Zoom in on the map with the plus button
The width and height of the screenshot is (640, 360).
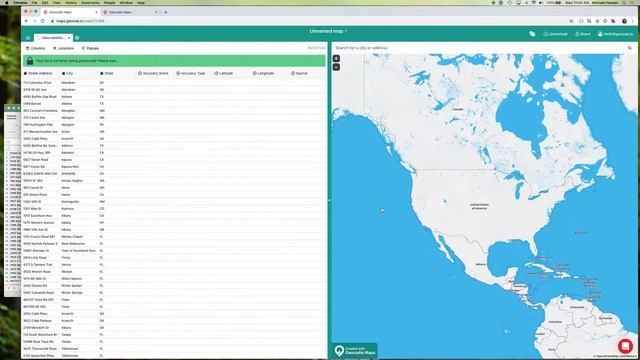(x=336, y=58)
